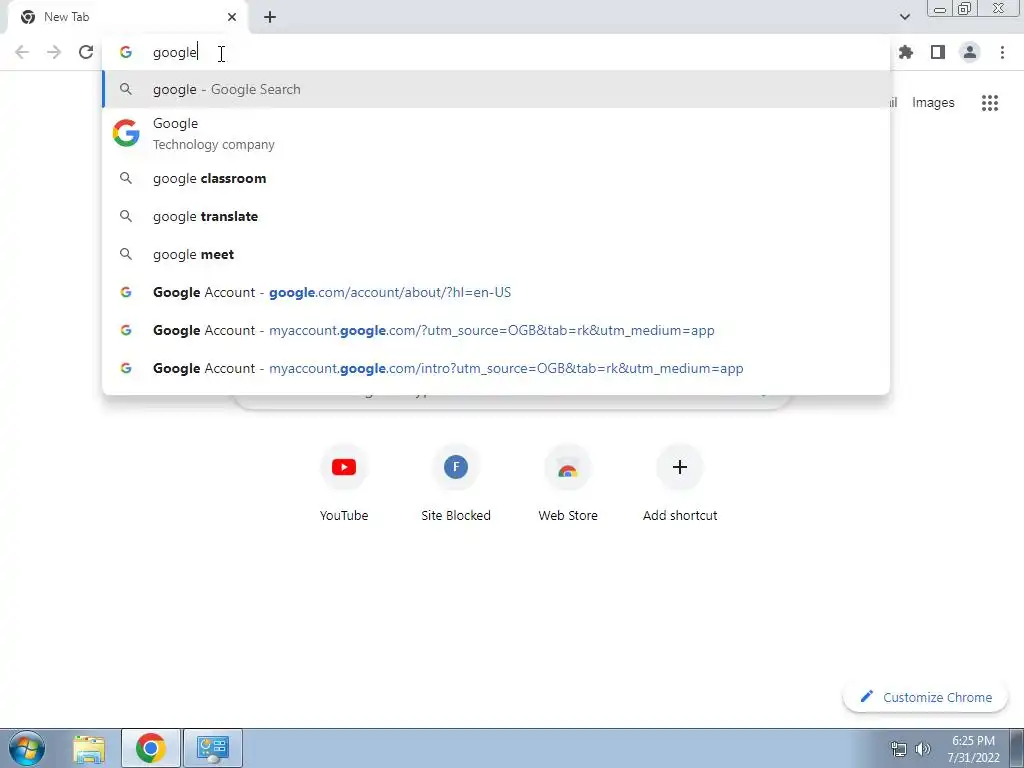Screen dimensions: 1024x768
Task: Open the Site Blocked shortcut
Action: [456, 483]
